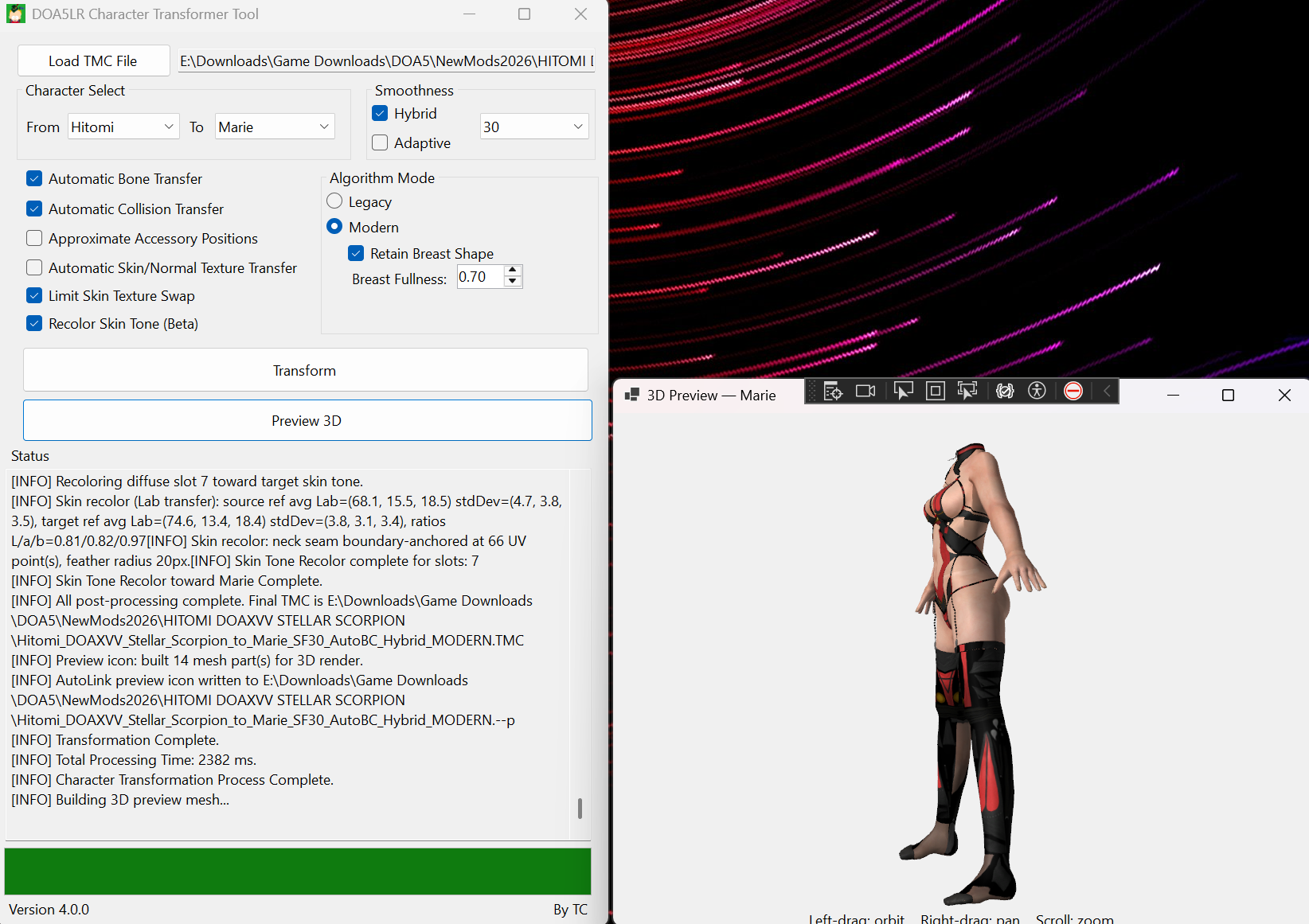Close the DOA5LR Transformer Tool window

(x=580, y=14)
